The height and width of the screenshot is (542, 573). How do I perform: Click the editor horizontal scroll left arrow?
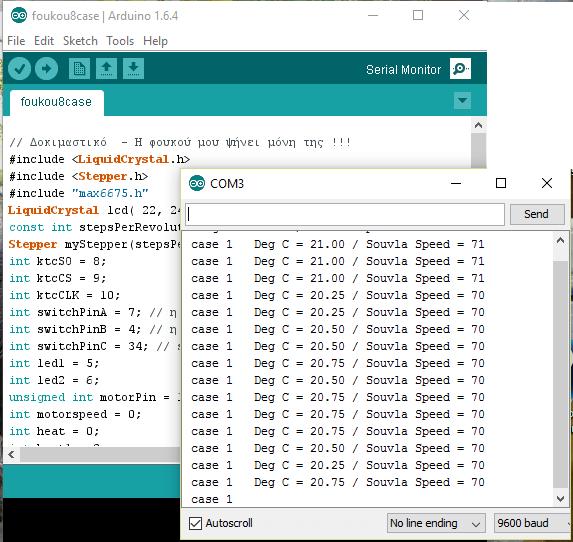point(11,455)
